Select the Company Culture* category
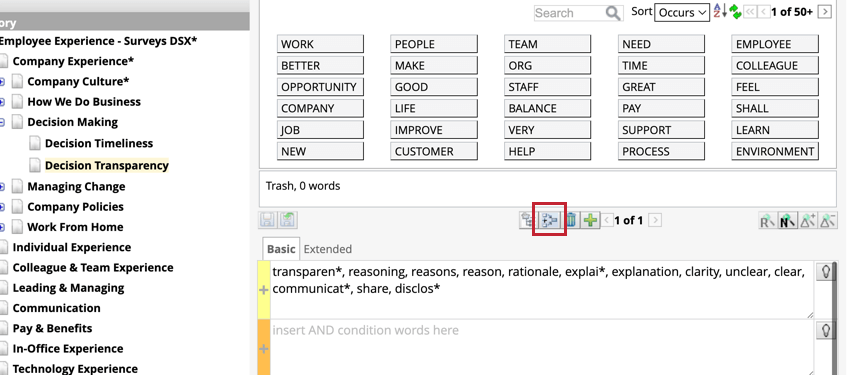850x375 pixels. pos(79,81)
